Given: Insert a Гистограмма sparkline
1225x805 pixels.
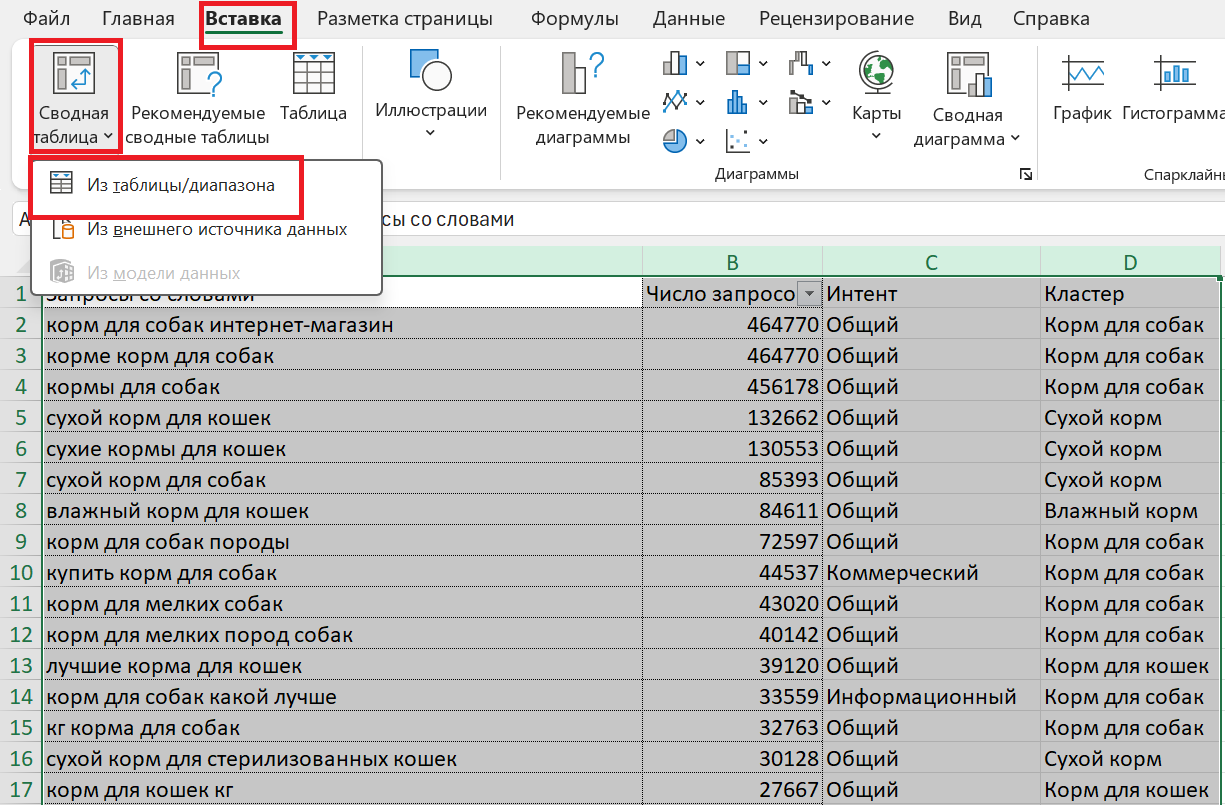Looking at the screenshot, I should pos(1174,87).
